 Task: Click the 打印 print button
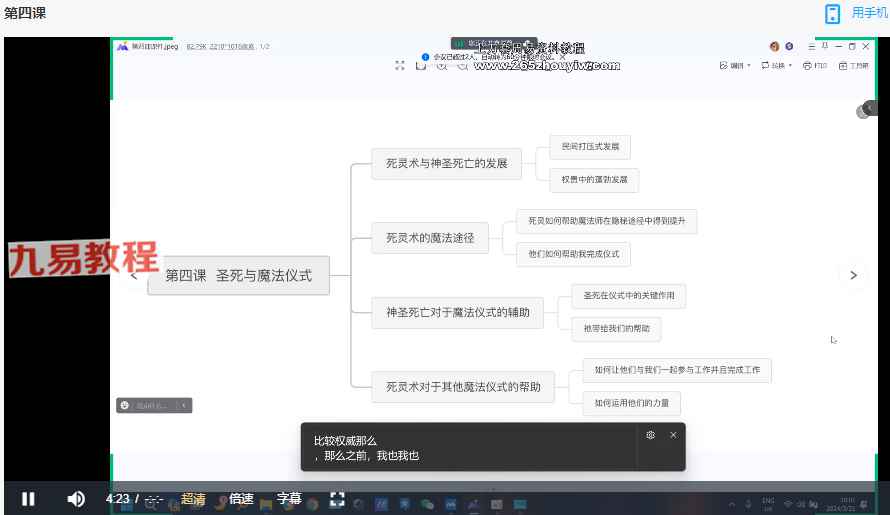coord(814,65)
